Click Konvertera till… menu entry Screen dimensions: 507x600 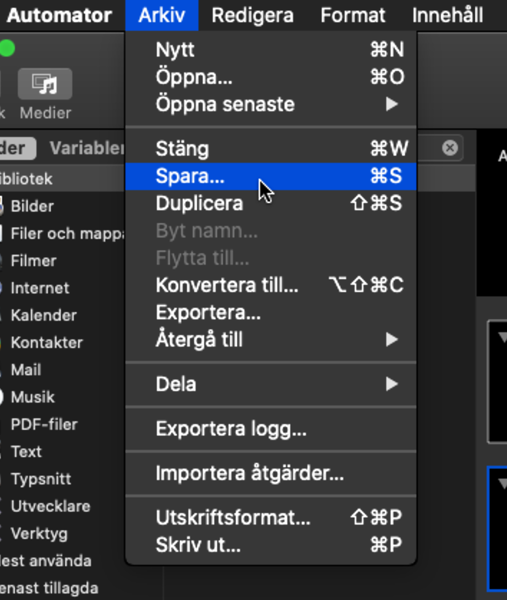[x=271, y=285]
